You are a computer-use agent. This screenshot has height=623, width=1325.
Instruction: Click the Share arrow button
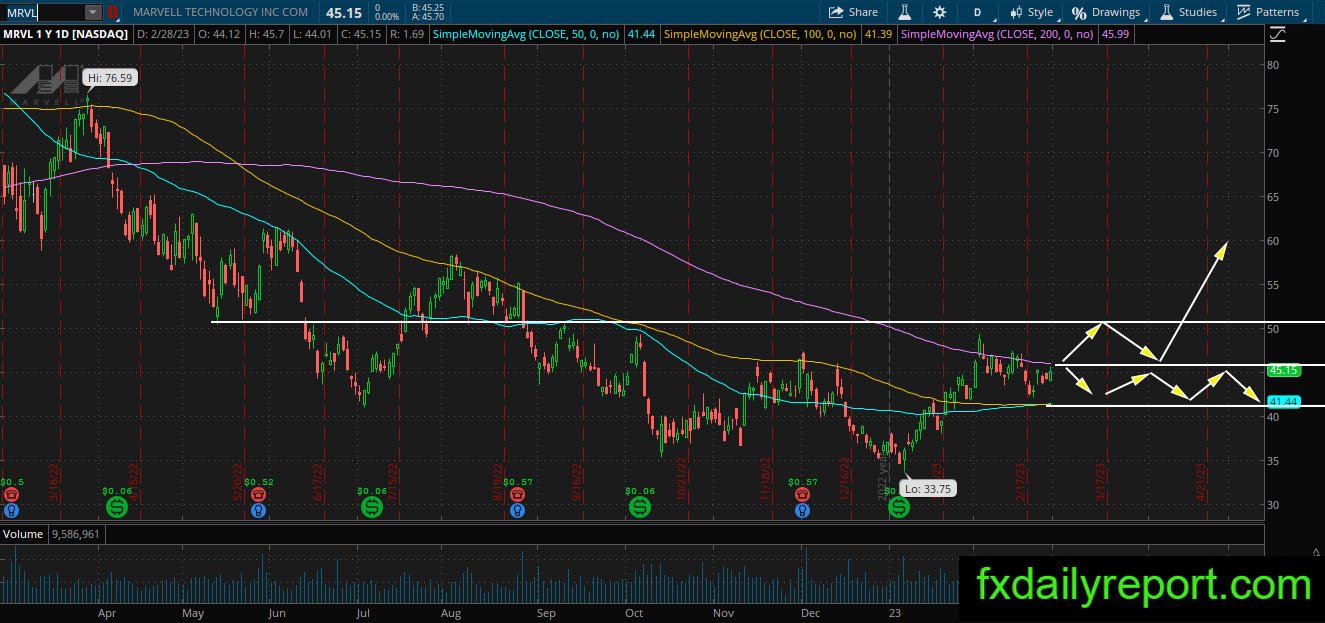tap(853, 12)
